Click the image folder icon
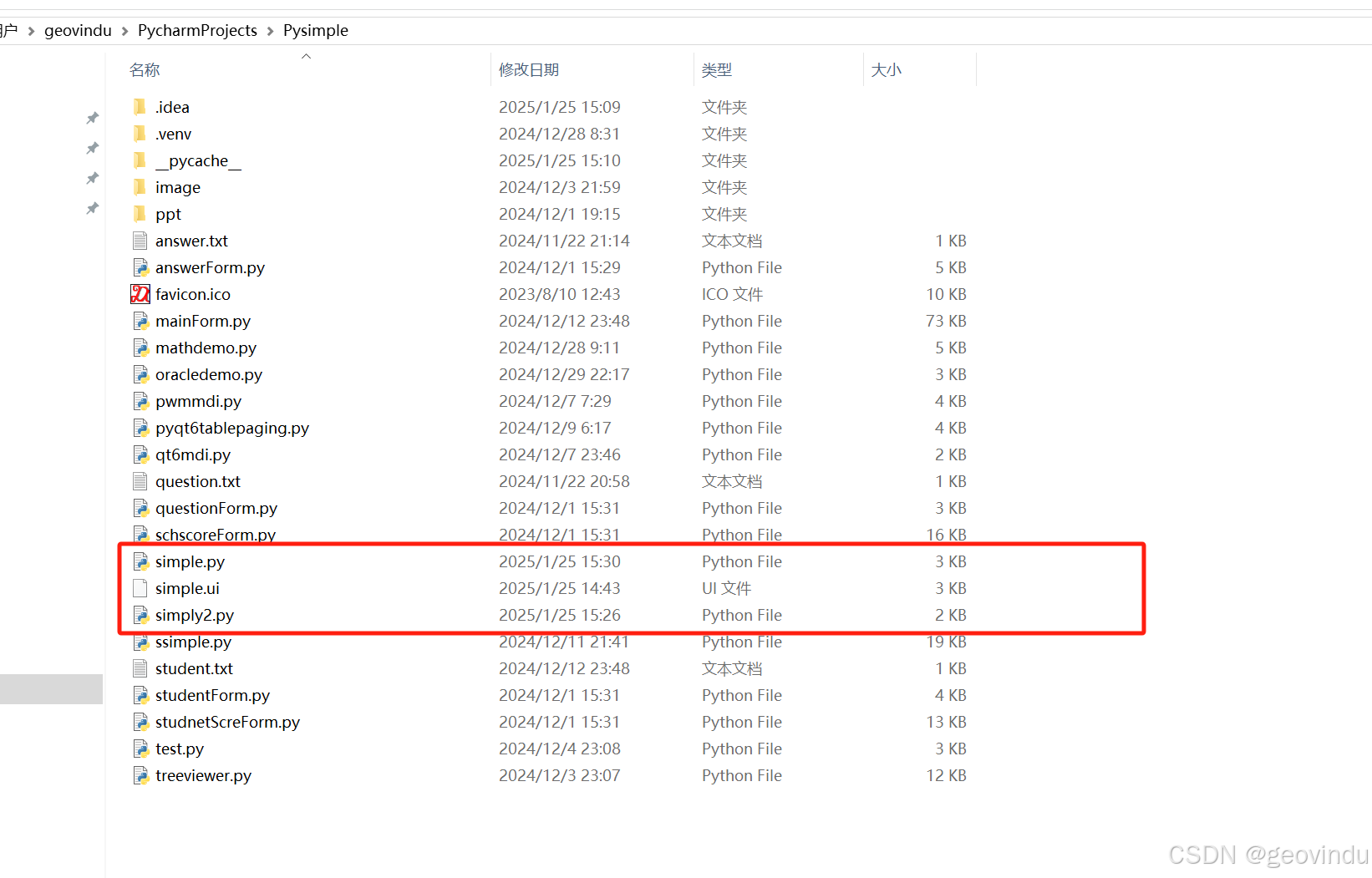1372x878 pixels. [140, 187]
